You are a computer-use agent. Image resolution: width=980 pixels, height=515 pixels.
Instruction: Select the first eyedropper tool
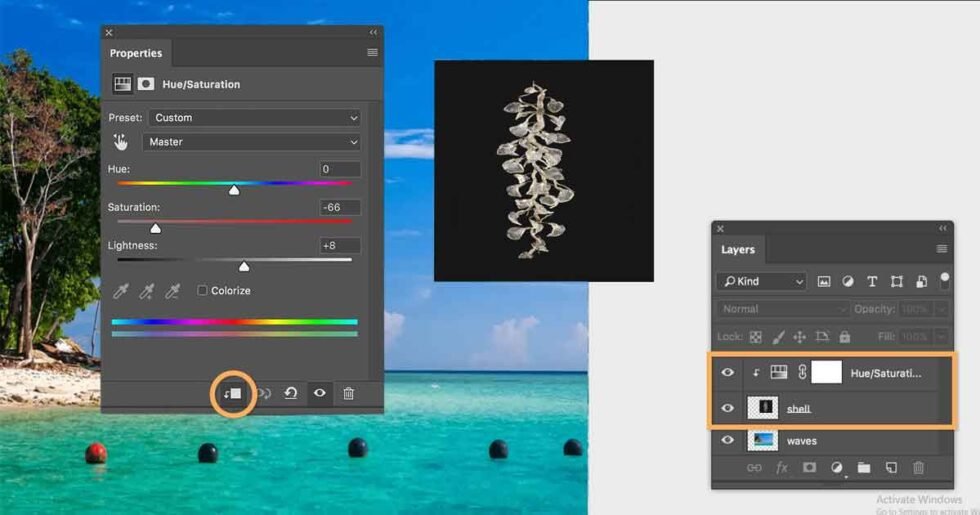click(x=121, y=291)
